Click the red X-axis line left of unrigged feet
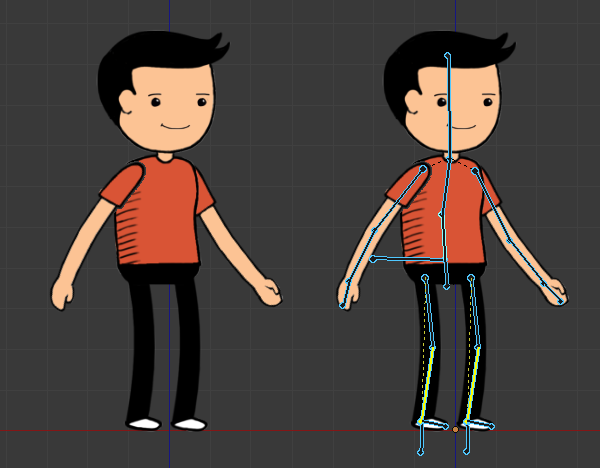This screenshot has height=468, width=600. (x=60, y=431)
